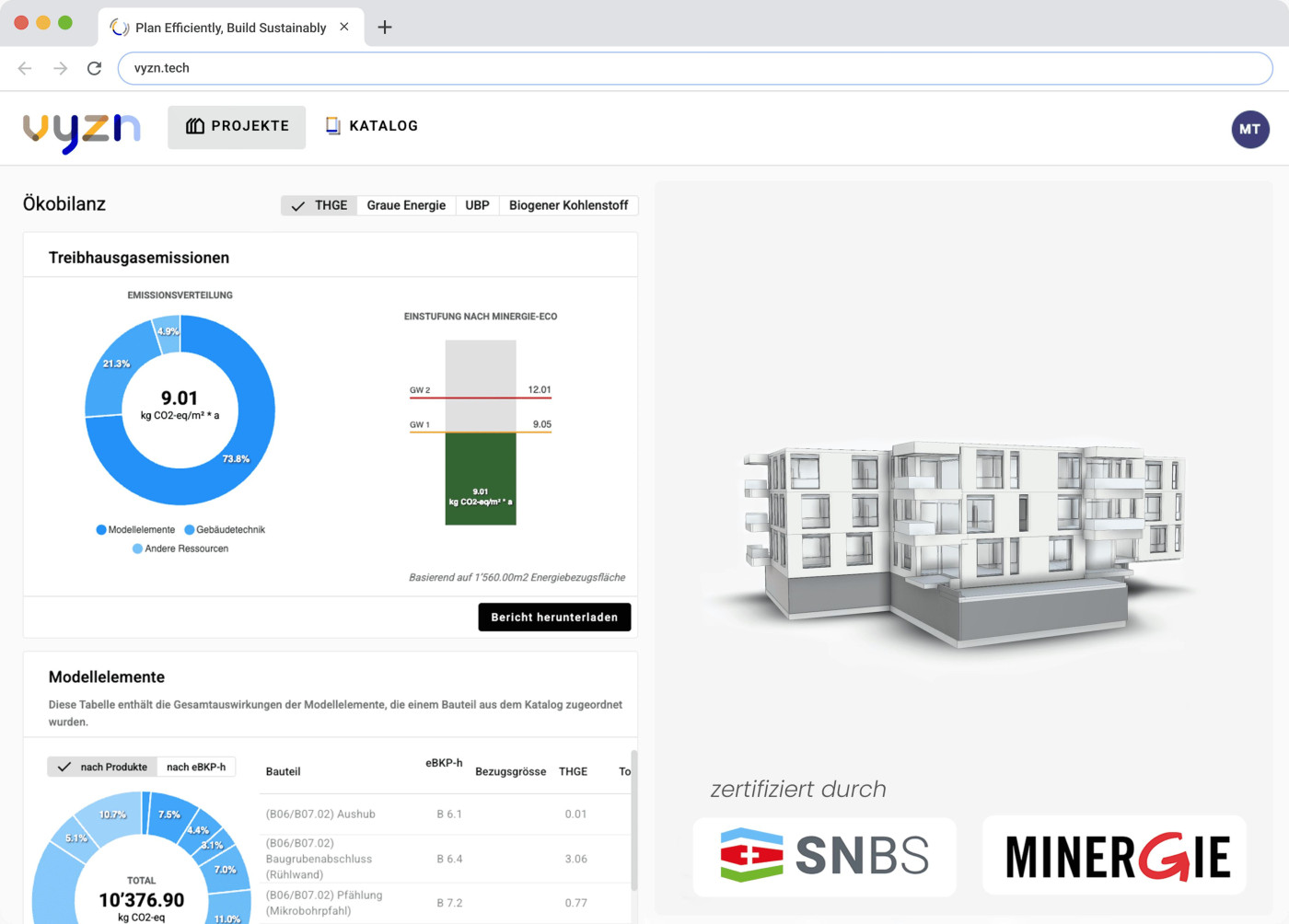Select the Pfählung (Mikrobohrpfahl) row
Screen dimensions: 1289x924
click(446, 903)
